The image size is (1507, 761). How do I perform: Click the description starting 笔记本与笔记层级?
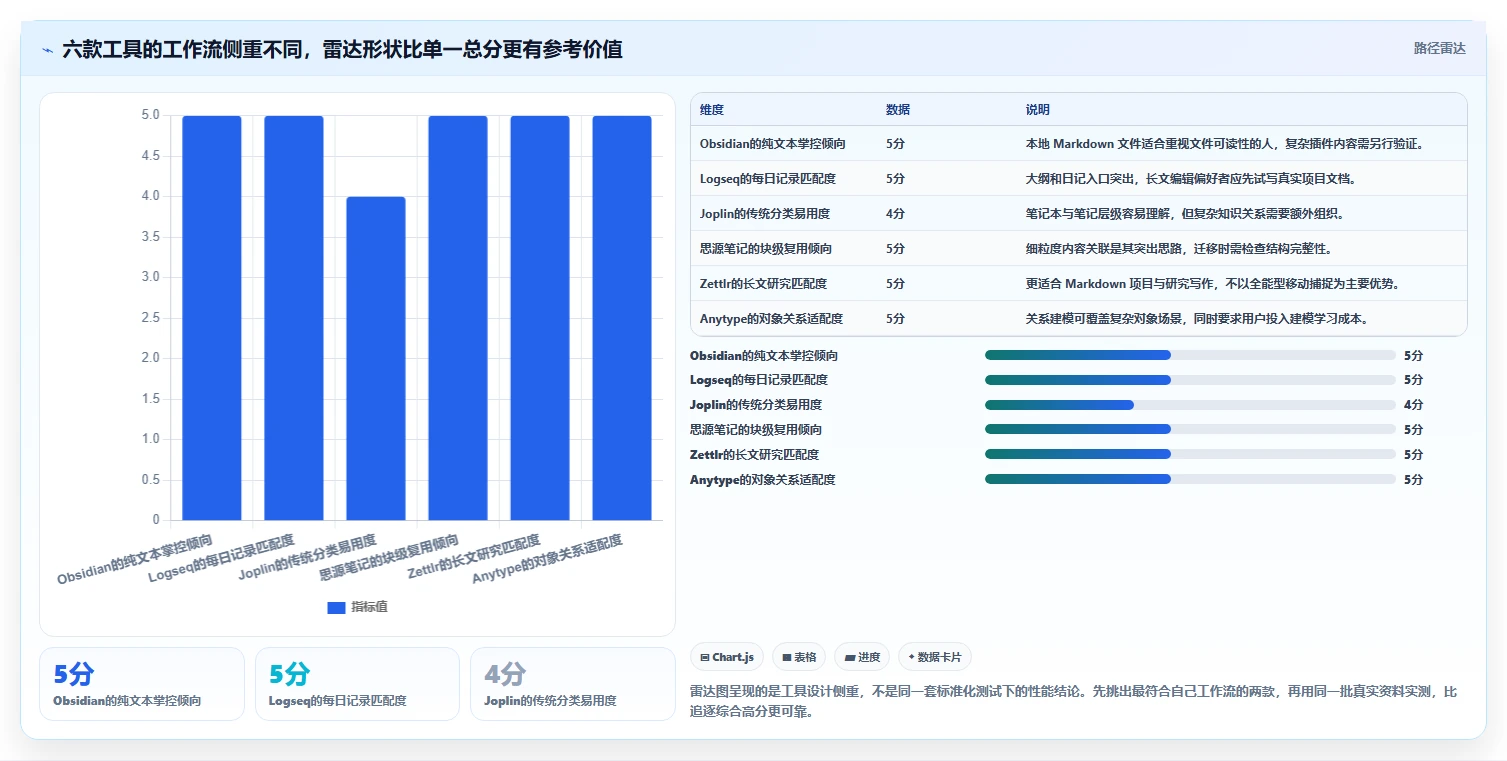tap(1185, 214)
